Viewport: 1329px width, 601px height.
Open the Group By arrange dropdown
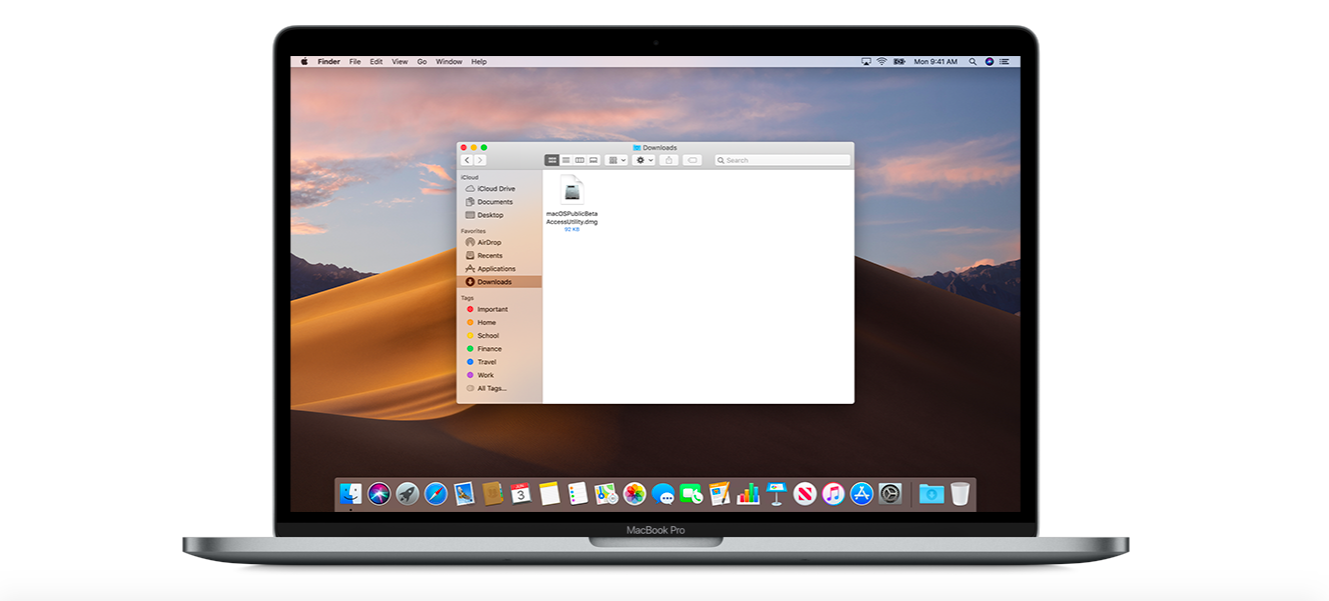pos(617,160)
